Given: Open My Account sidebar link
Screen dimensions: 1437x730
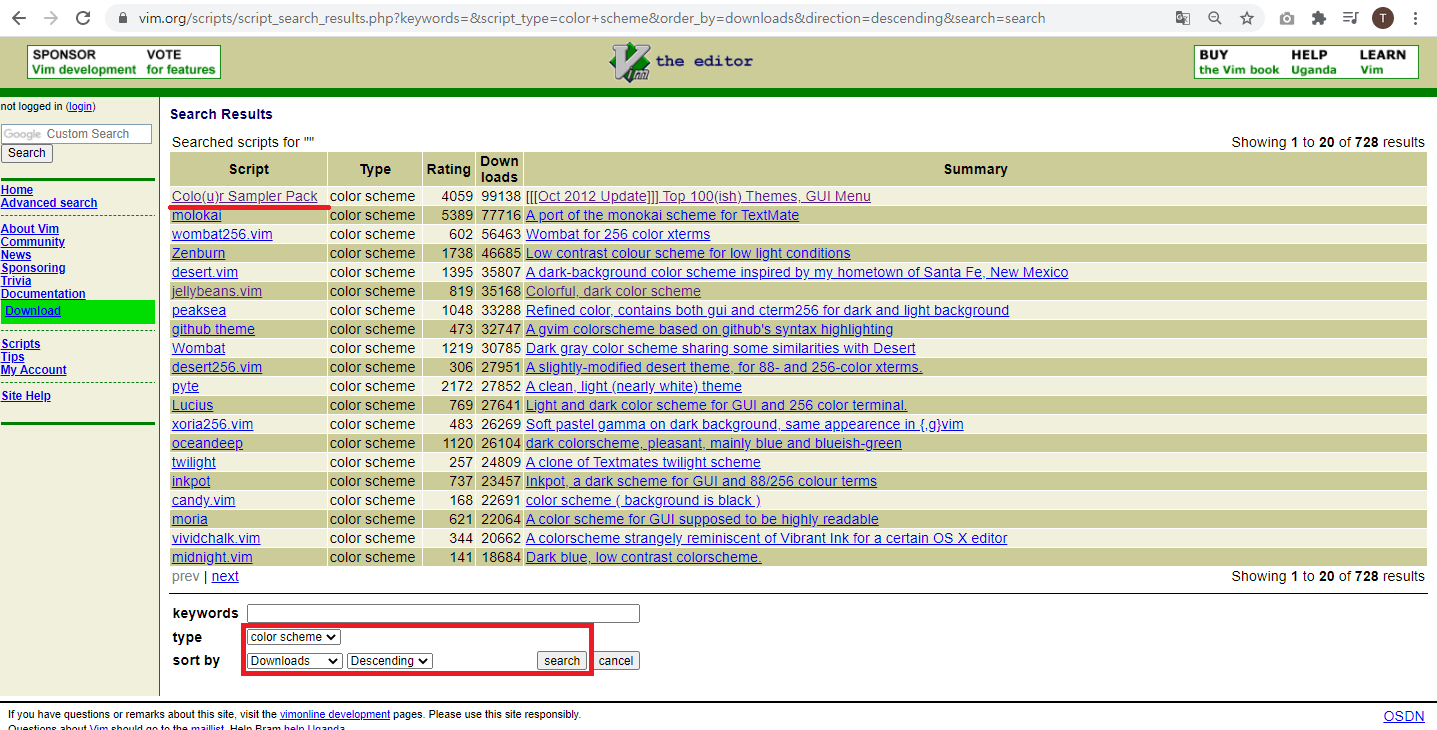Looking at the screenshot, I should (x=34, y=370).
